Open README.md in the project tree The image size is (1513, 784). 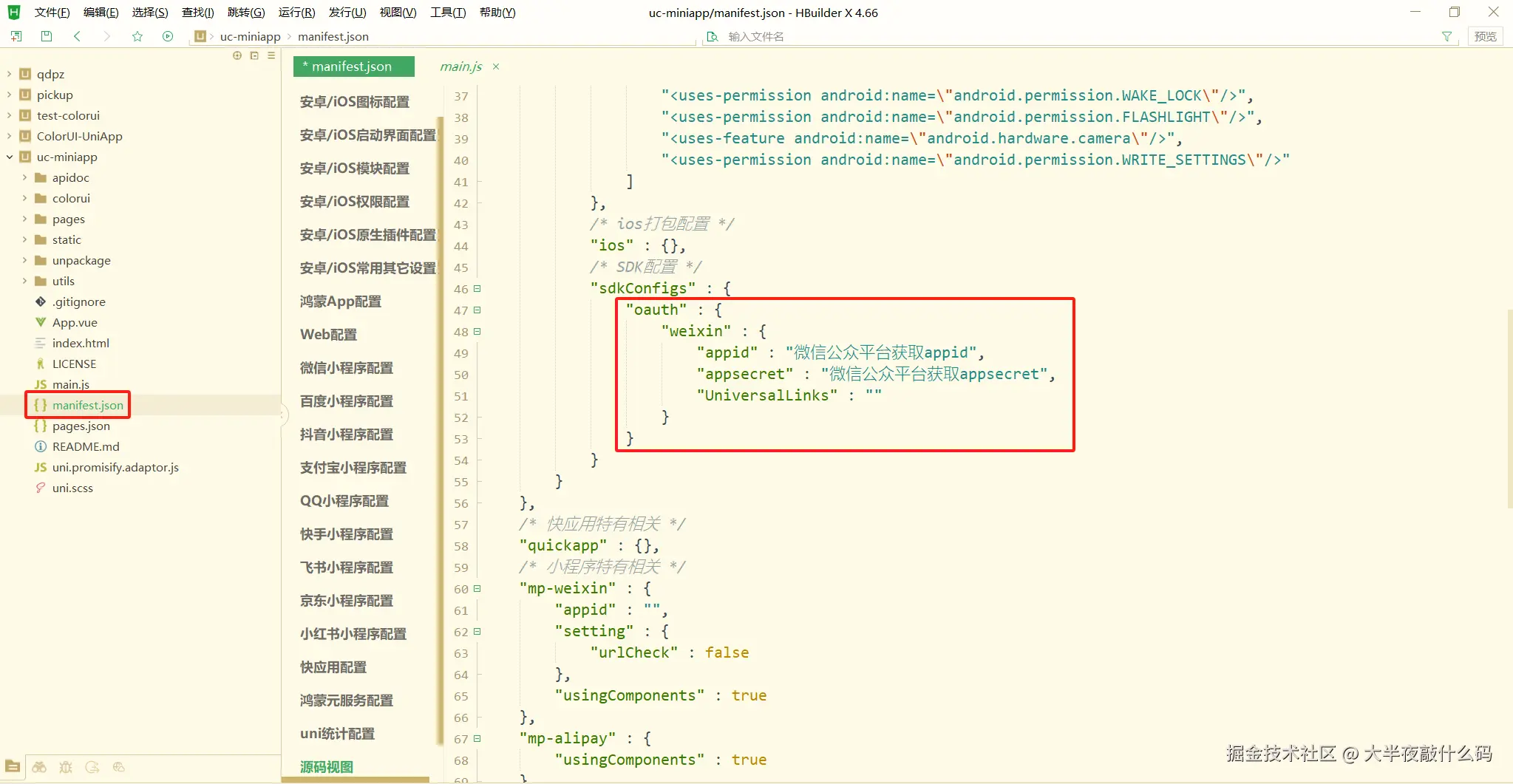point(86,446)
